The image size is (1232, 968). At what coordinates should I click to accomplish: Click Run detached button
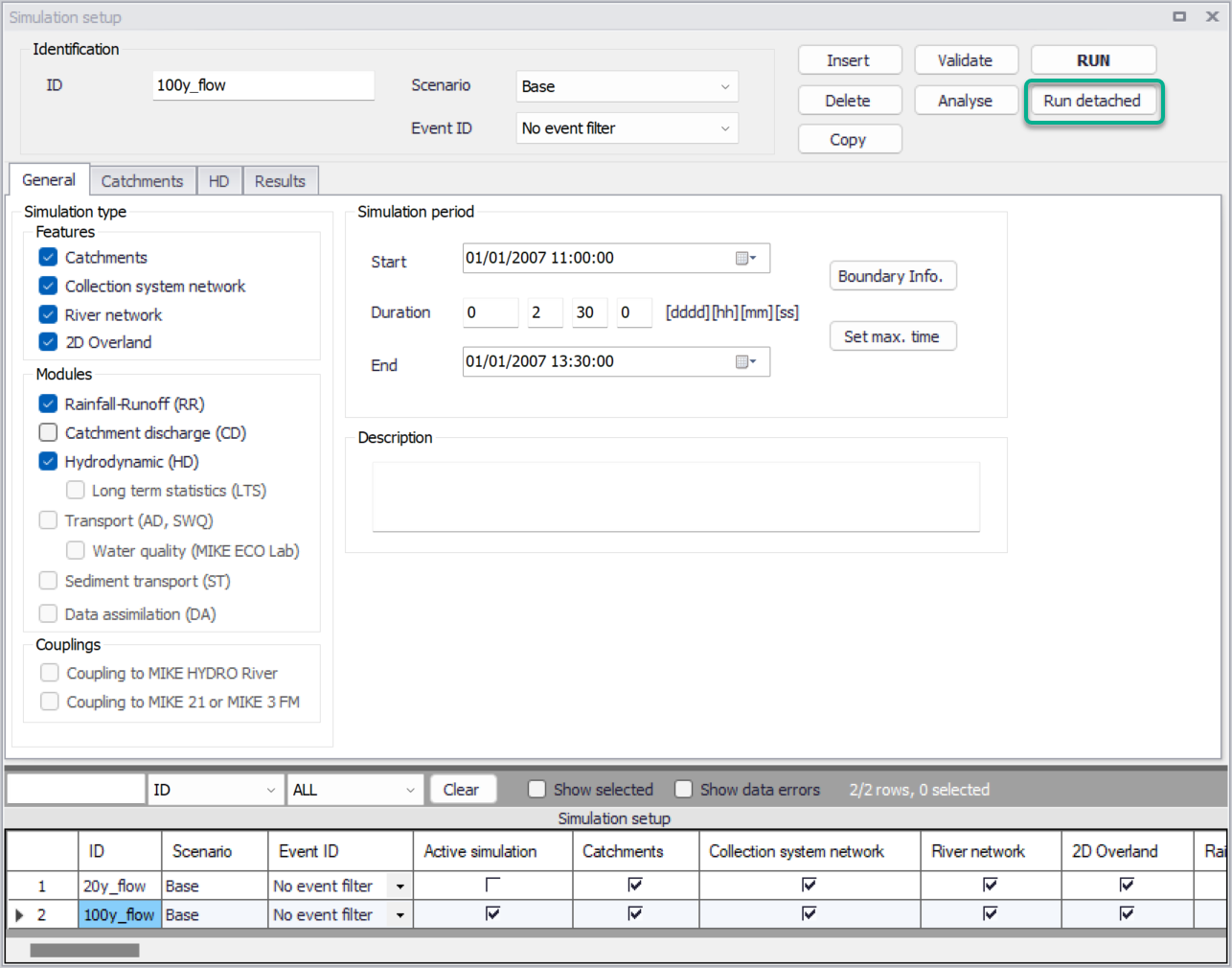(x=1093, y=101)
